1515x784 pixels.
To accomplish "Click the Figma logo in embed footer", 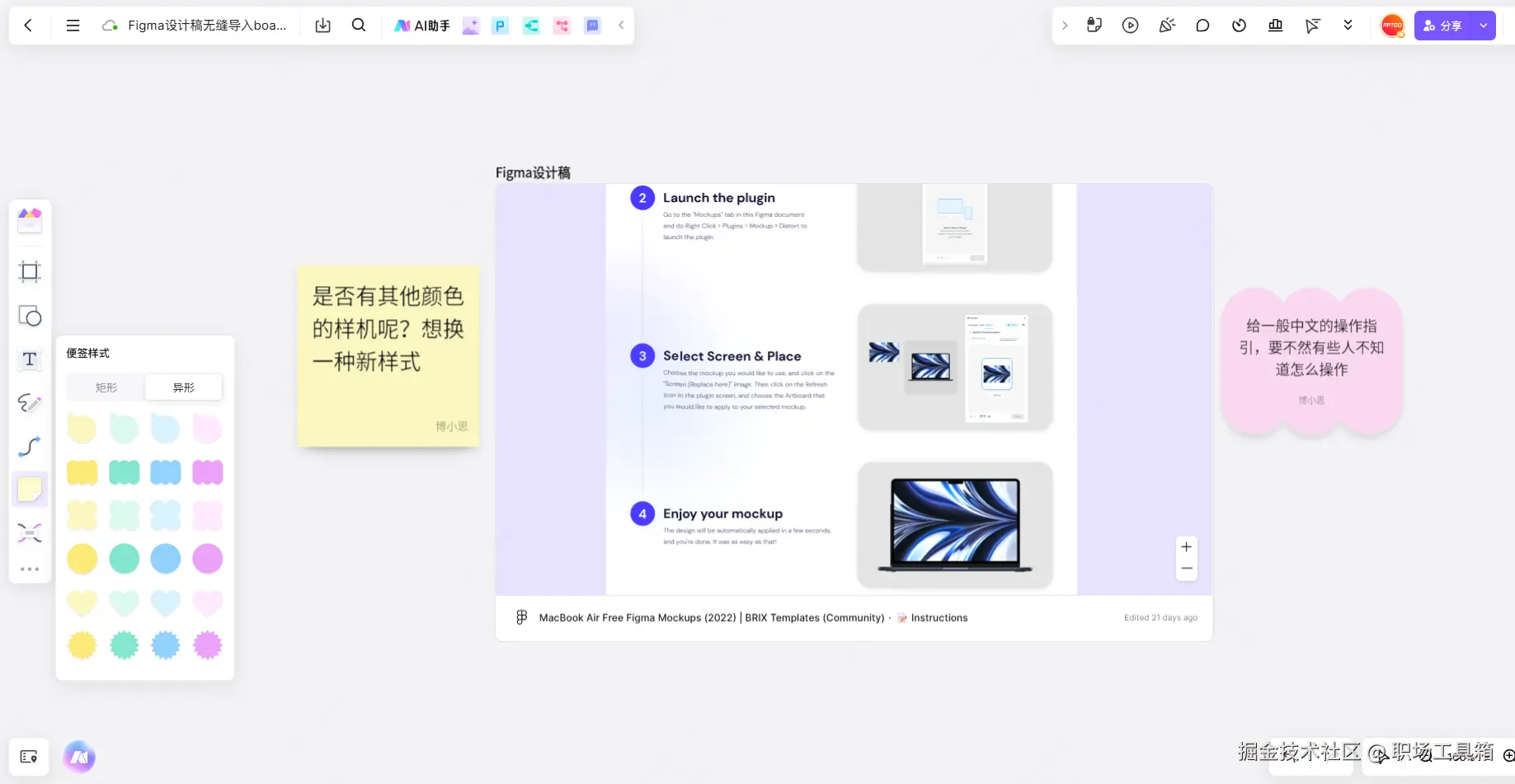I will [x=521, y=617].
